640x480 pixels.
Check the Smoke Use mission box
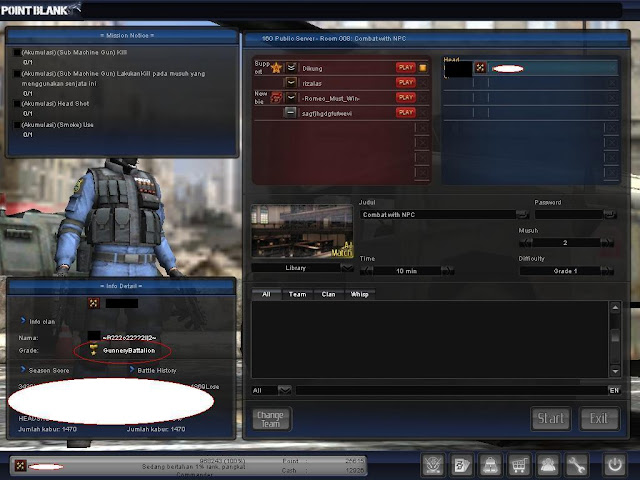(17, 125)
